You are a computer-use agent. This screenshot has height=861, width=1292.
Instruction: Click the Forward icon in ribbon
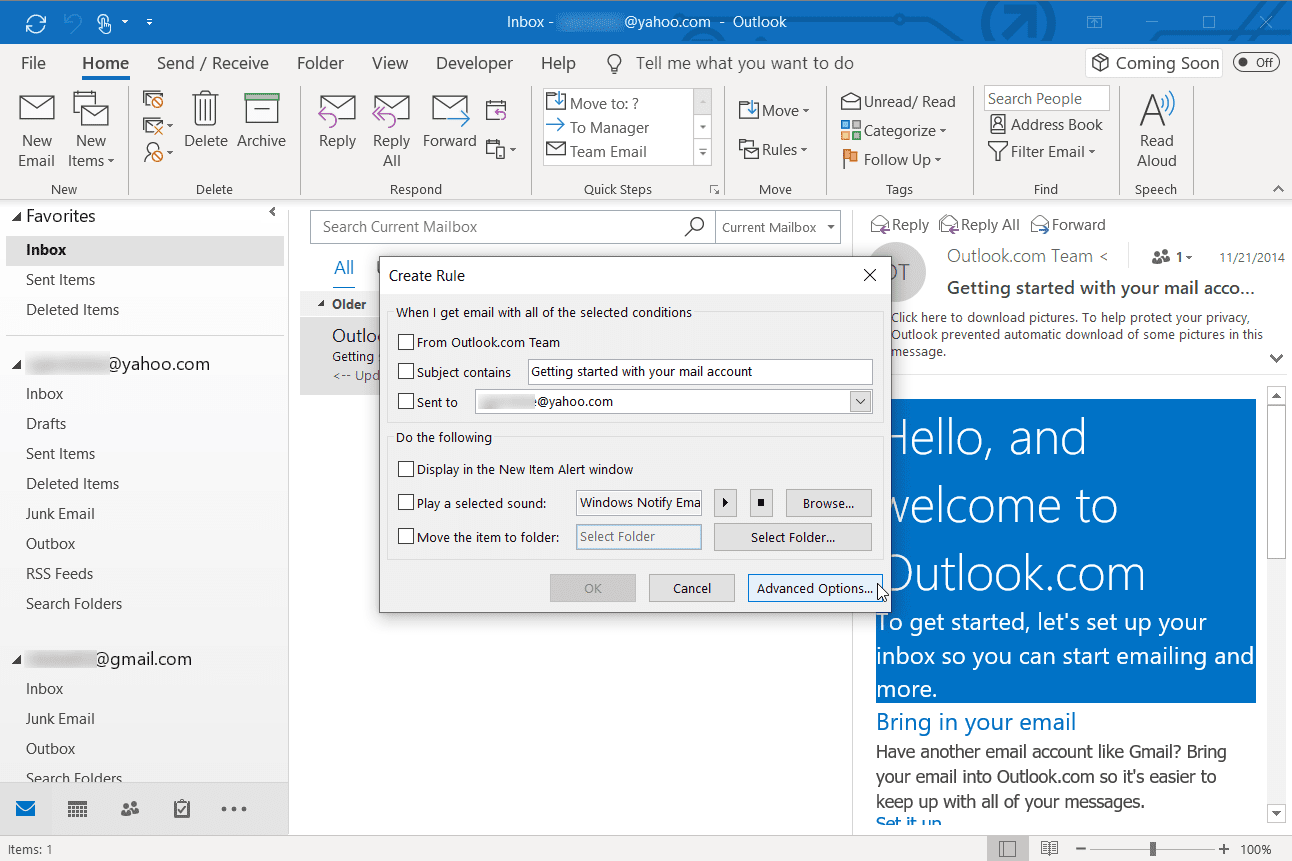tap(449, 109)
